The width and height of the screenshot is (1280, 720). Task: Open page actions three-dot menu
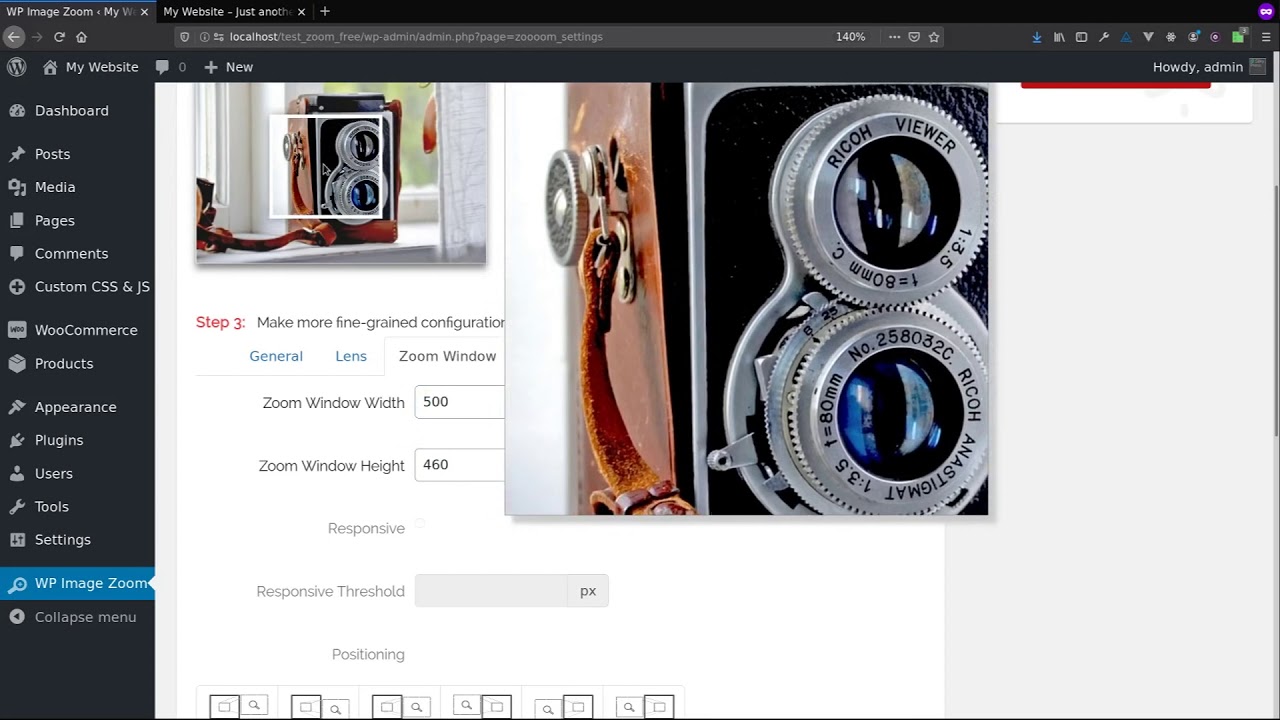(894, 36)
